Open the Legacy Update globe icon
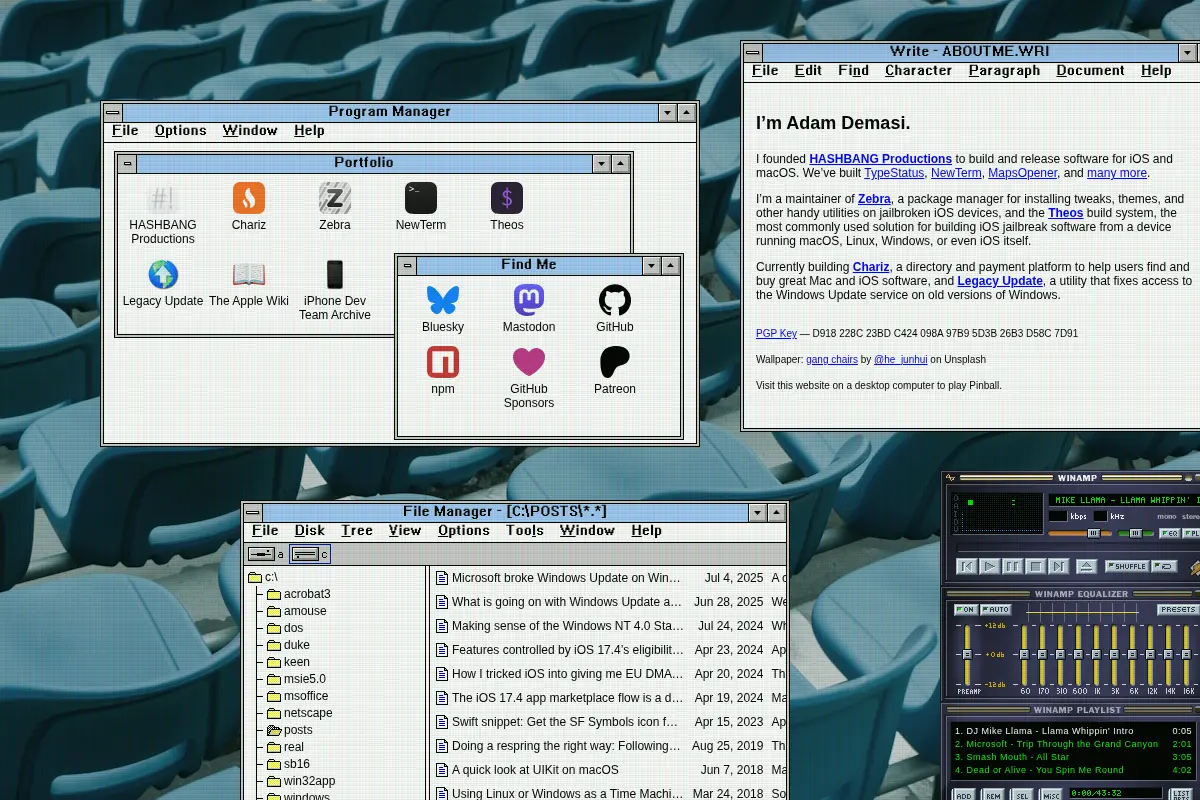This screenshot has height=800, width=1200. 163,283
